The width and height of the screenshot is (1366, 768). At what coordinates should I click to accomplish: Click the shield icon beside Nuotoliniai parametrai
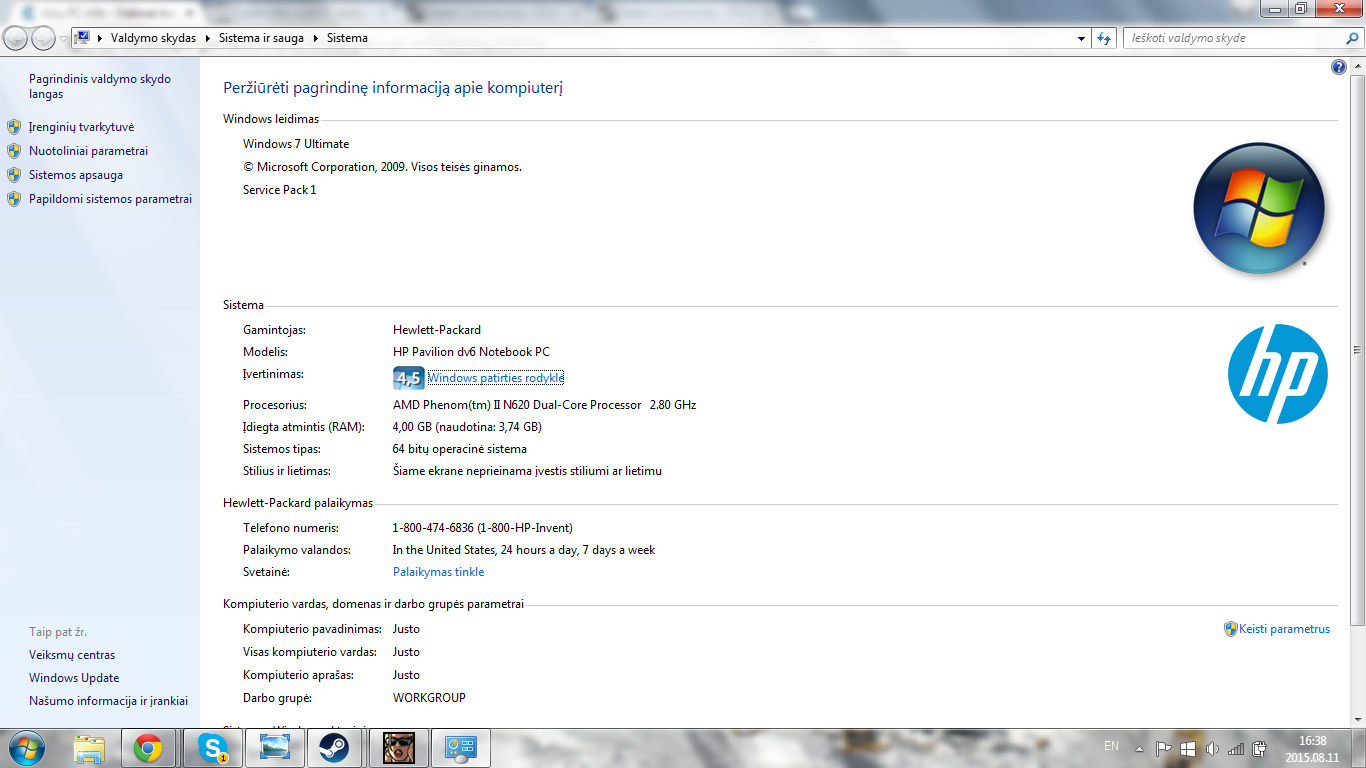pyautogui.click(x=14, y=151)
